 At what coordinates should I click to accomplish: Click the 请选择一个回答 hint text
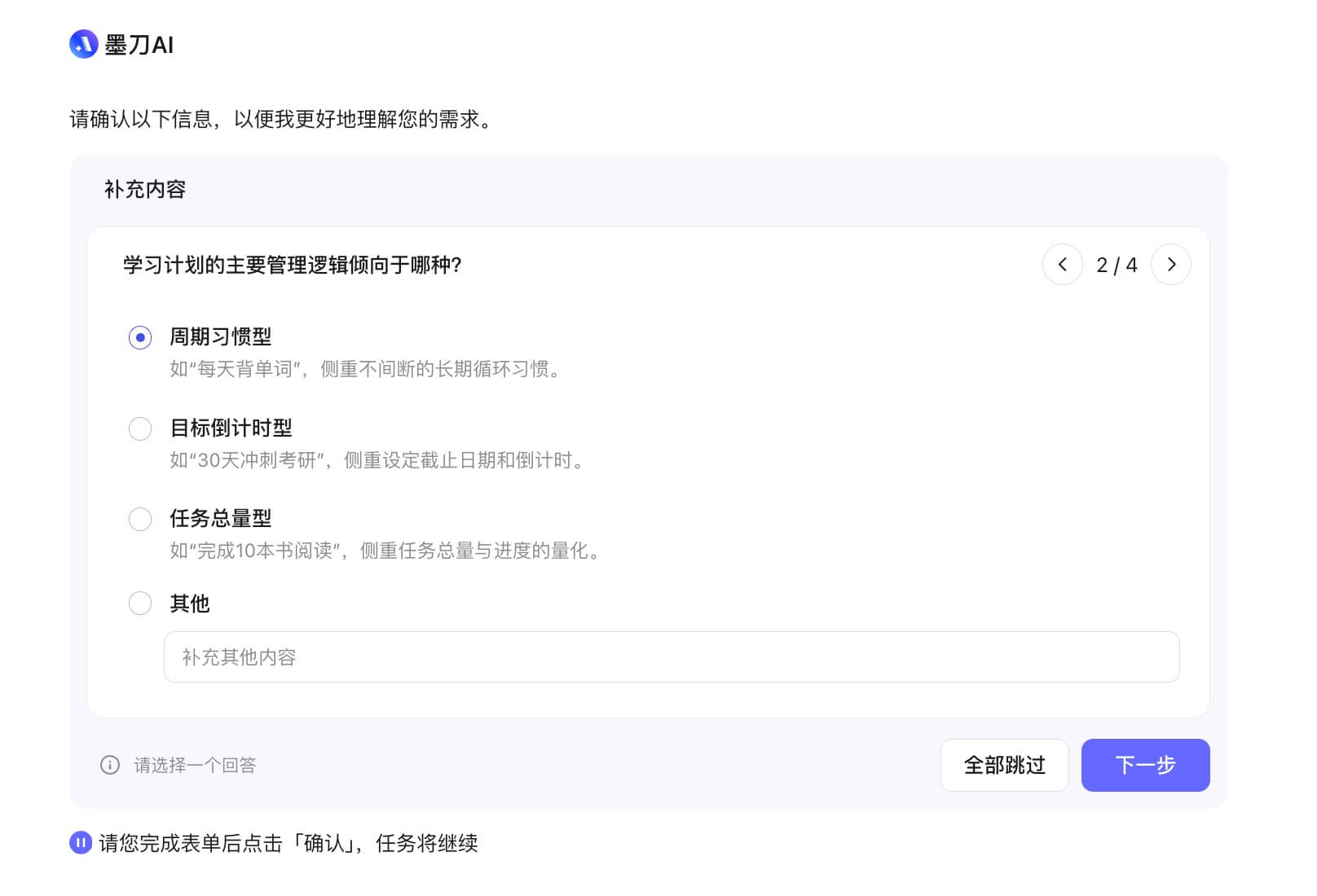coord(195,765)
